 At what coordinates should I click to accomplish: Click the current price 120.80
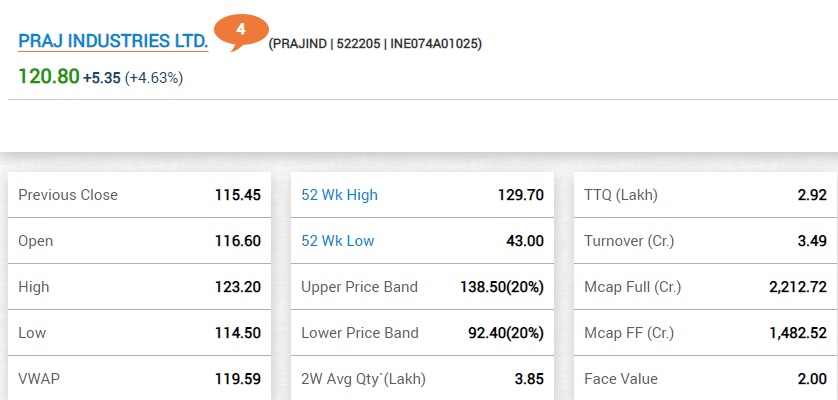click(x=48, y=76)
